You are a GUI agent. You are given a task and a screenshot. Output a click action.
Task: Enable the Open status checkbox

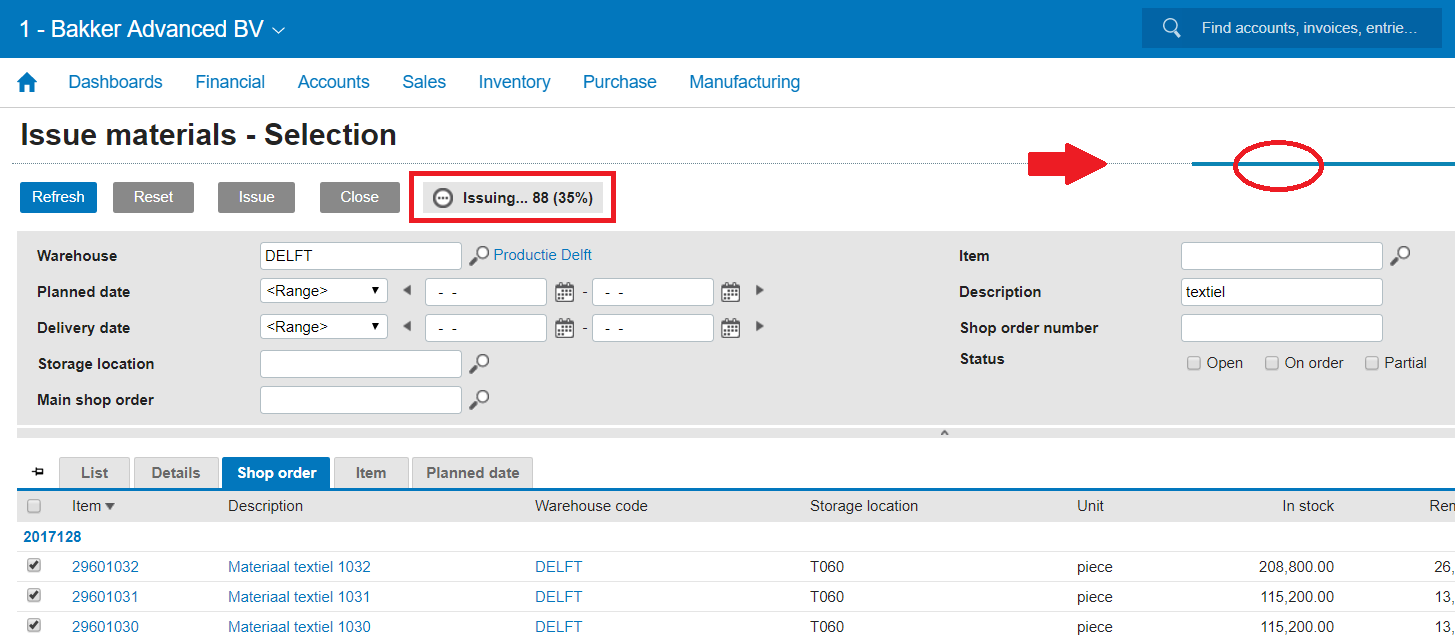(x=1194, y=363)
